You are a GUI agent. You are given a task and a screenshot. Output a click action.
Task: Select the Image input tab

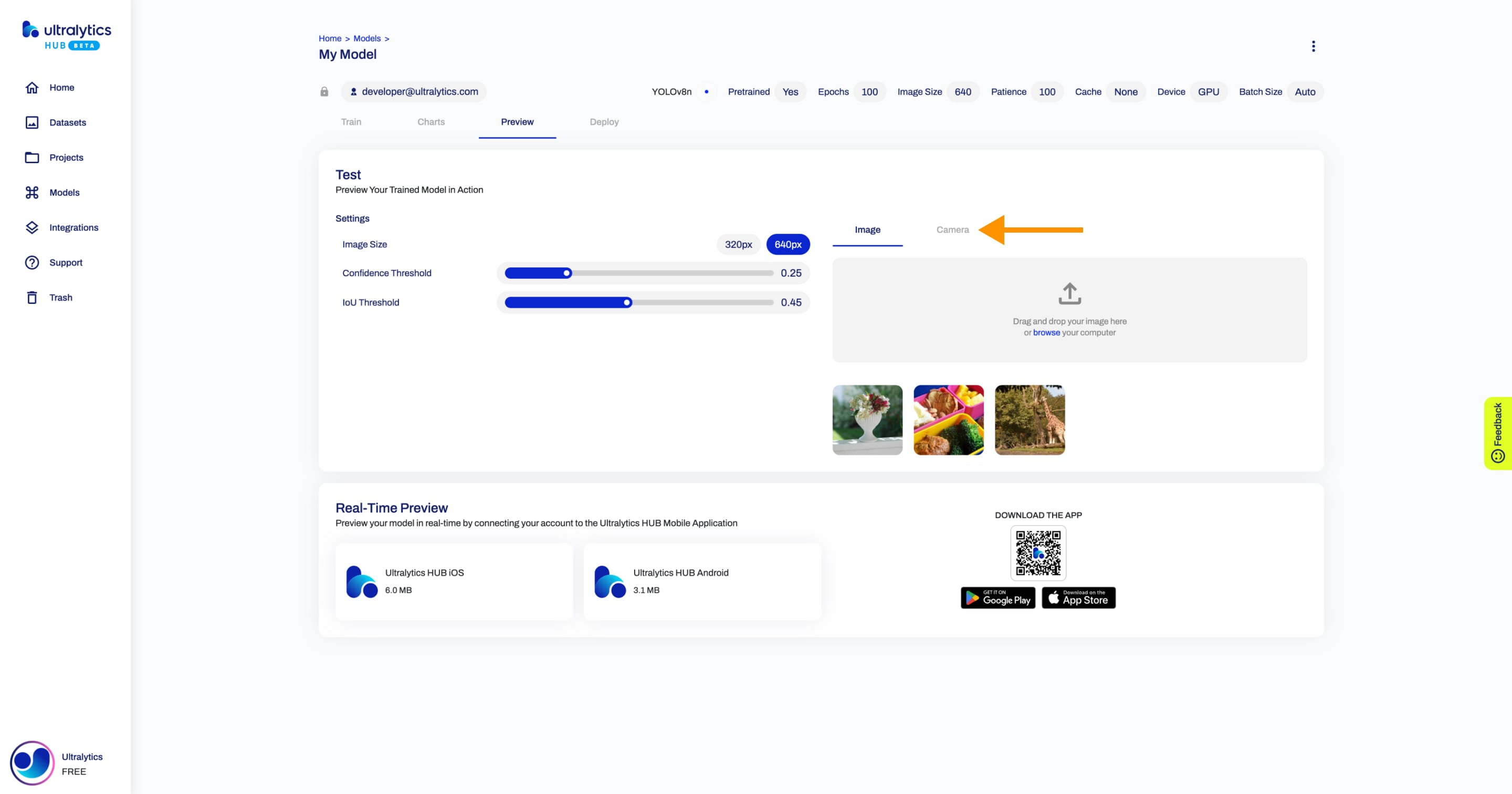[x=866, y=229]
